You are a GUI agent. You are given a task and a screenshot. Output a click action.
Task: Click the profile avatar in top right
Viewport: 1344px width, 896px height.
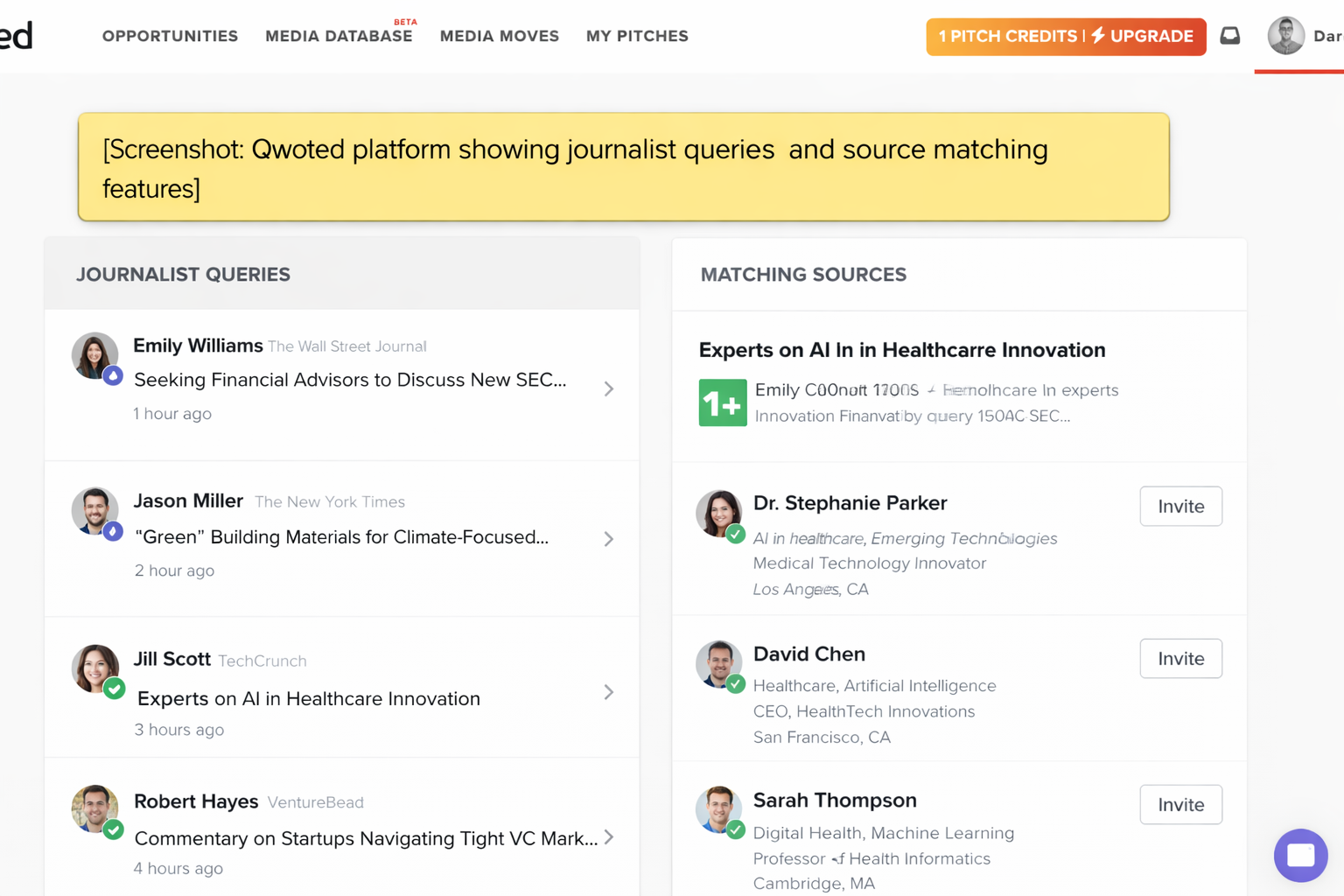click(x=1285, y=36)
